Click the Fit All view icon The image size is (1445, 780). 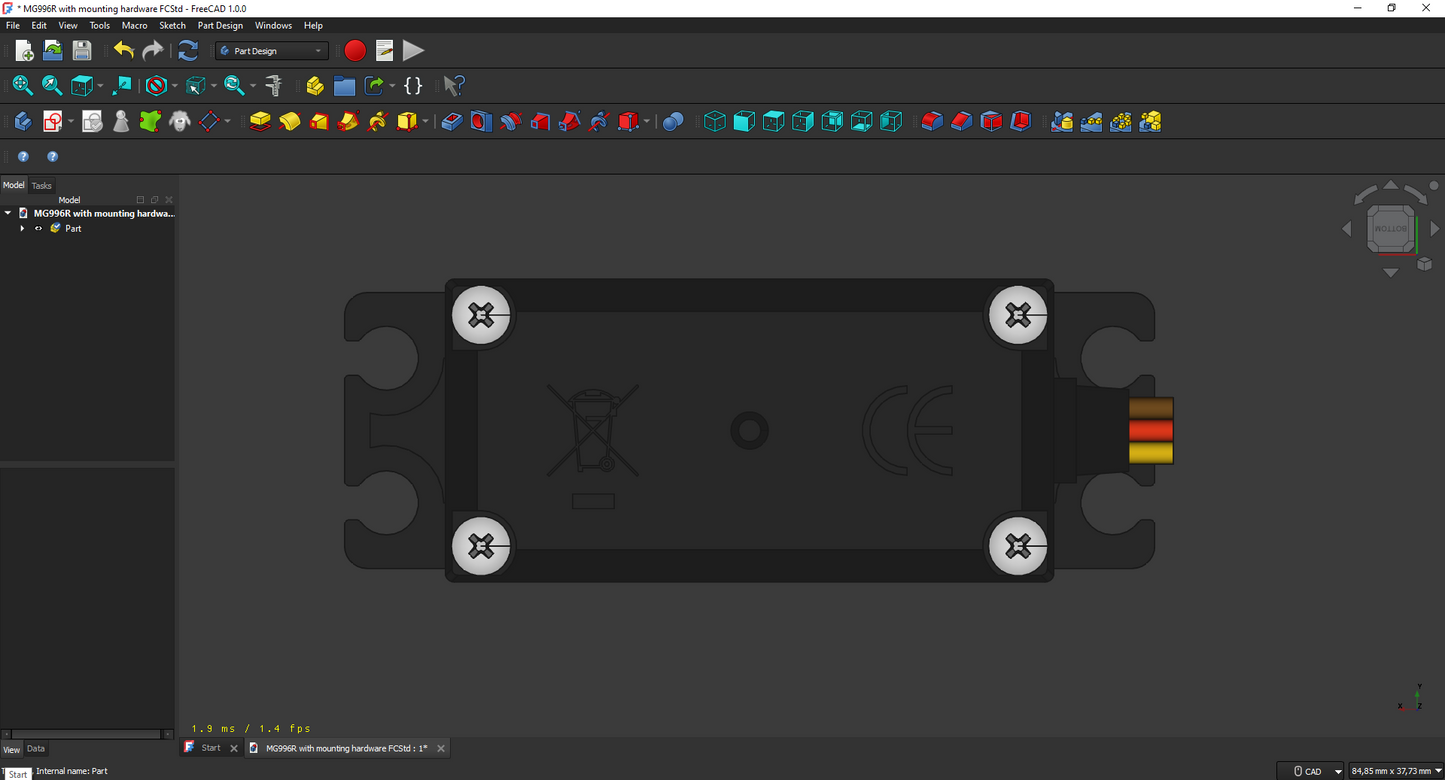pyautogui.click(x=22, y=86)
